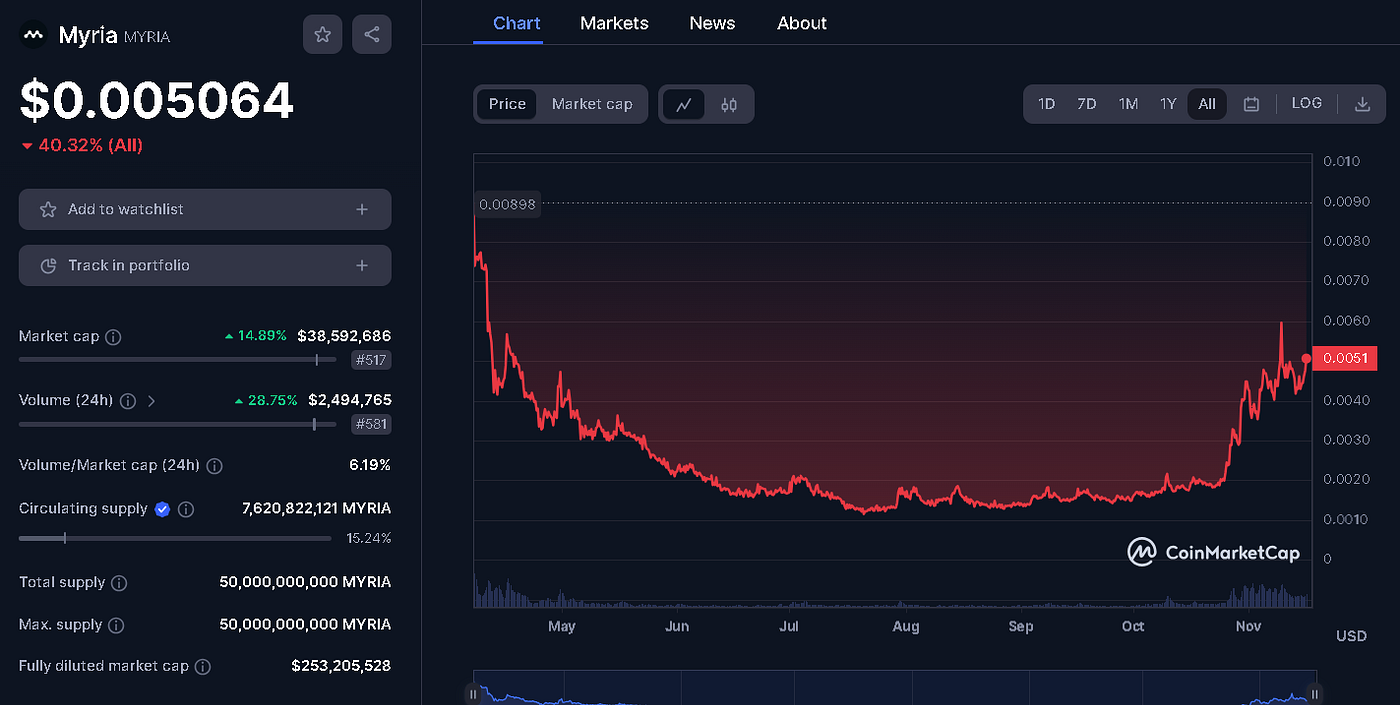Click the 40.32% (All) change text

[x=91, y=145]
